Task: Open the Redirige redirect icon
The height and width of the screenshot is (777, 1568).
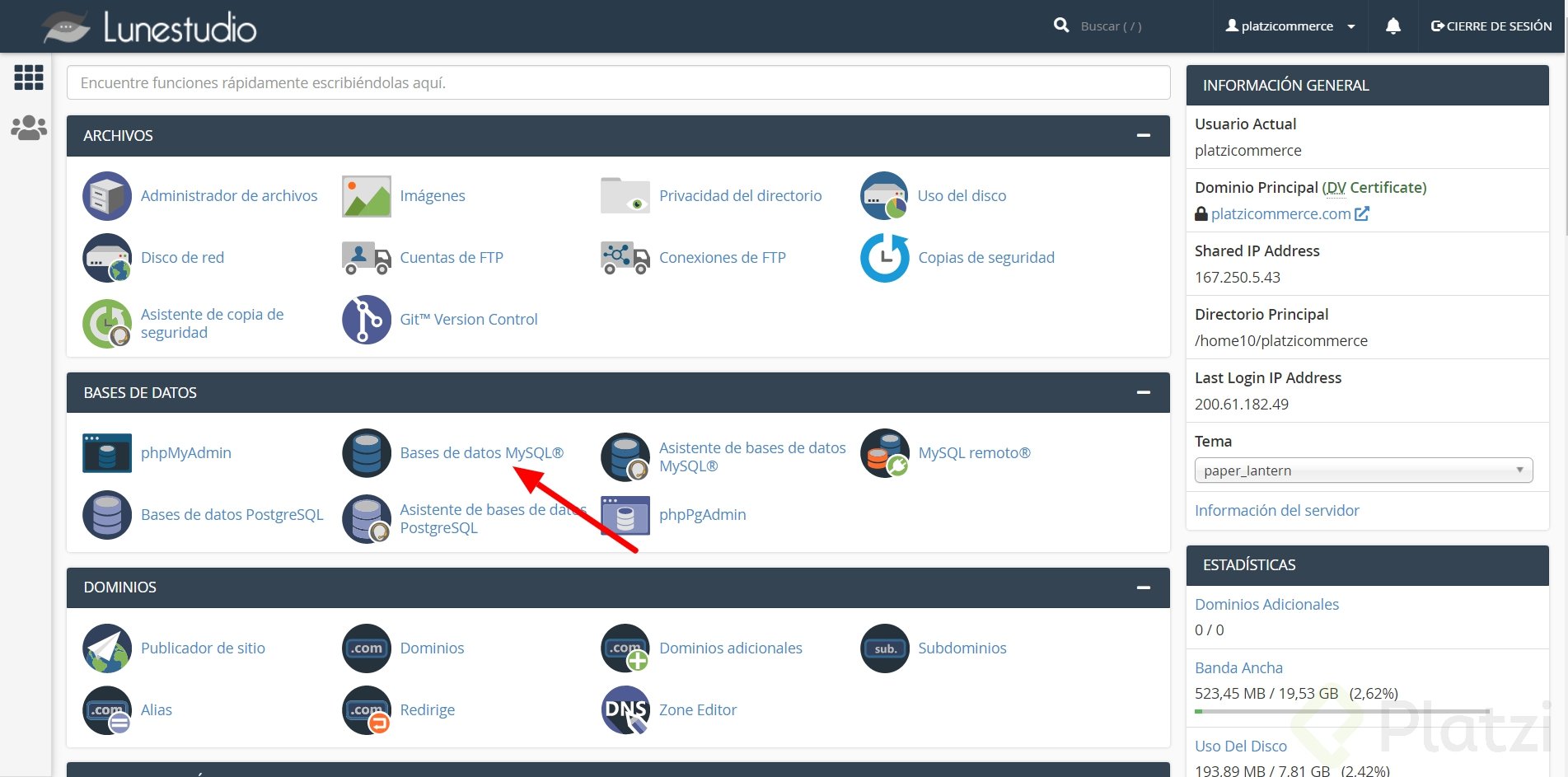Action: coord(367,710)
